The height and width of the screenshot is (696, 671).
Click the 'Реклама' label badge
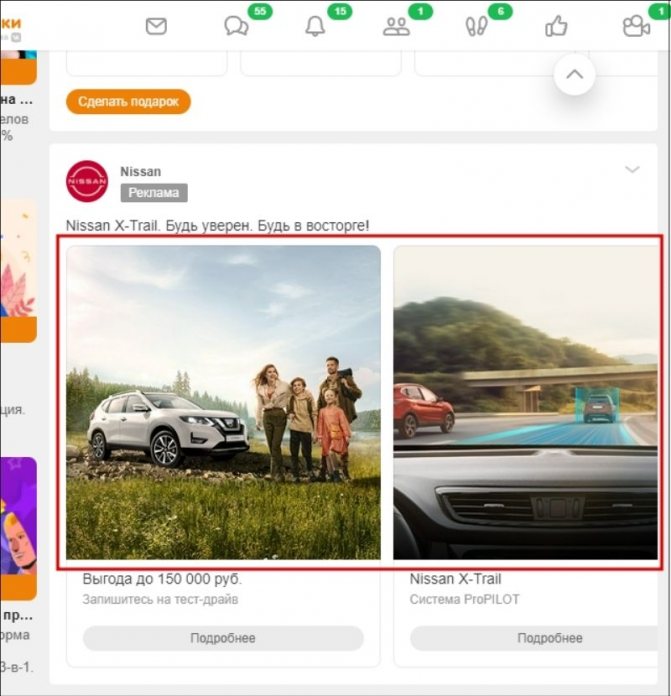(x=154, y=193)
